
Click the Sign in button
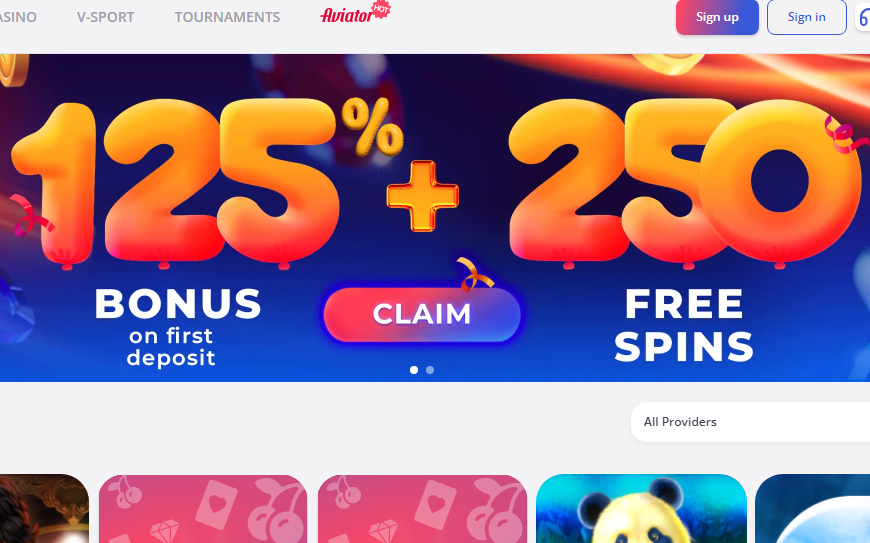(x=806, y=17)
